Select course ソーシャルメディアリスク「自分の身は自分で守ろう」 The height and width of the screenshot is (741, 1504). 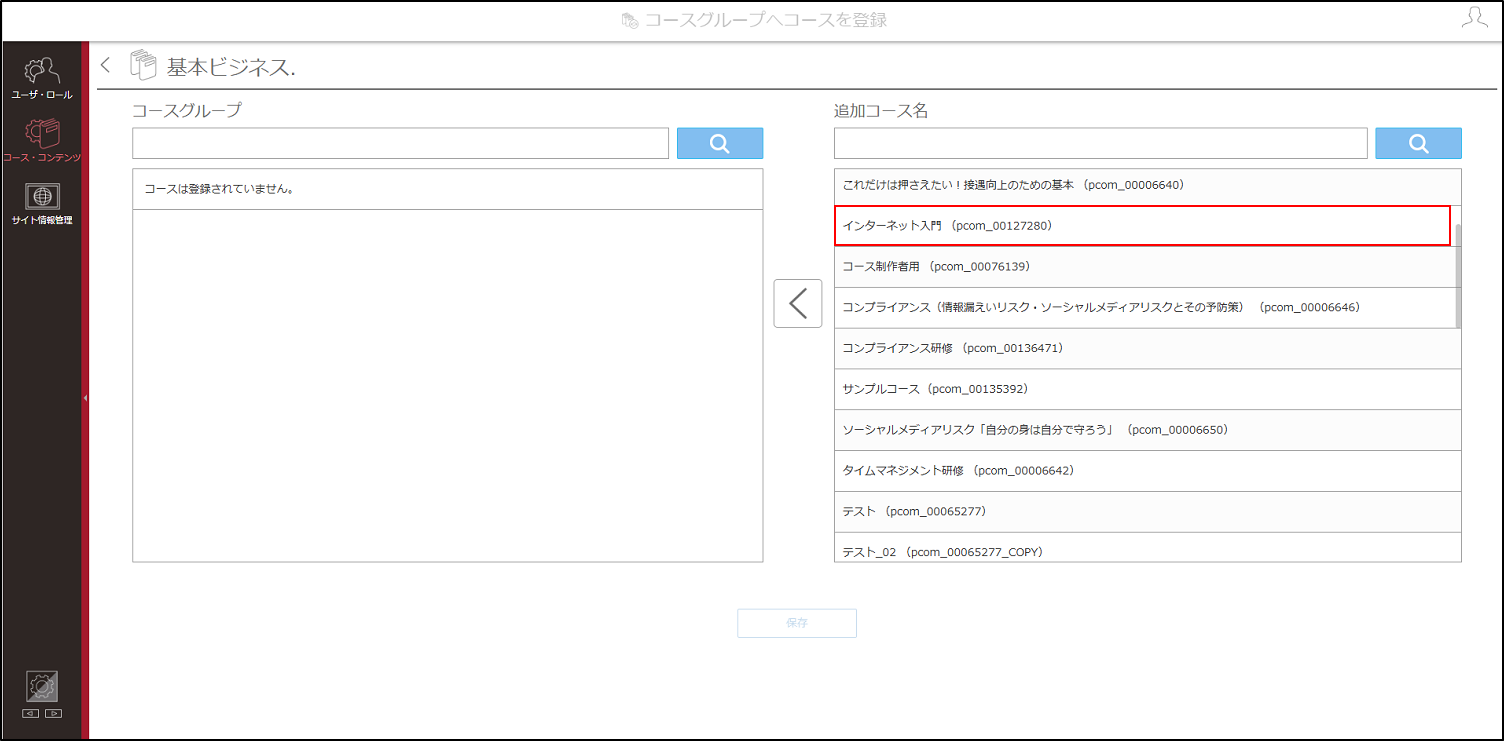tap(1147, 430)
